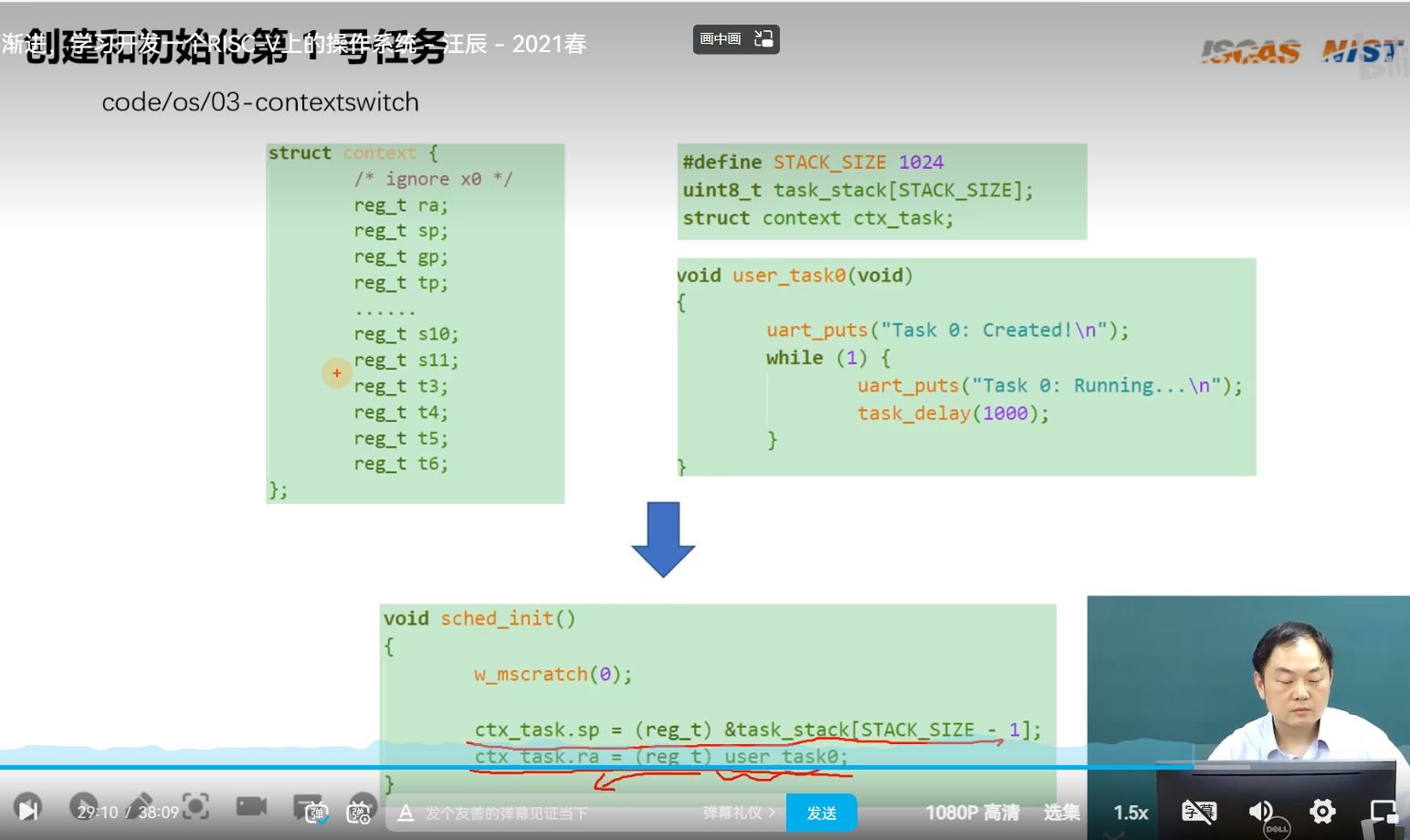The width and height of the screenshot is (1410, 840).
Task: Click the 29:10 / 38:09 time display
Action: (x=128, y=813)
